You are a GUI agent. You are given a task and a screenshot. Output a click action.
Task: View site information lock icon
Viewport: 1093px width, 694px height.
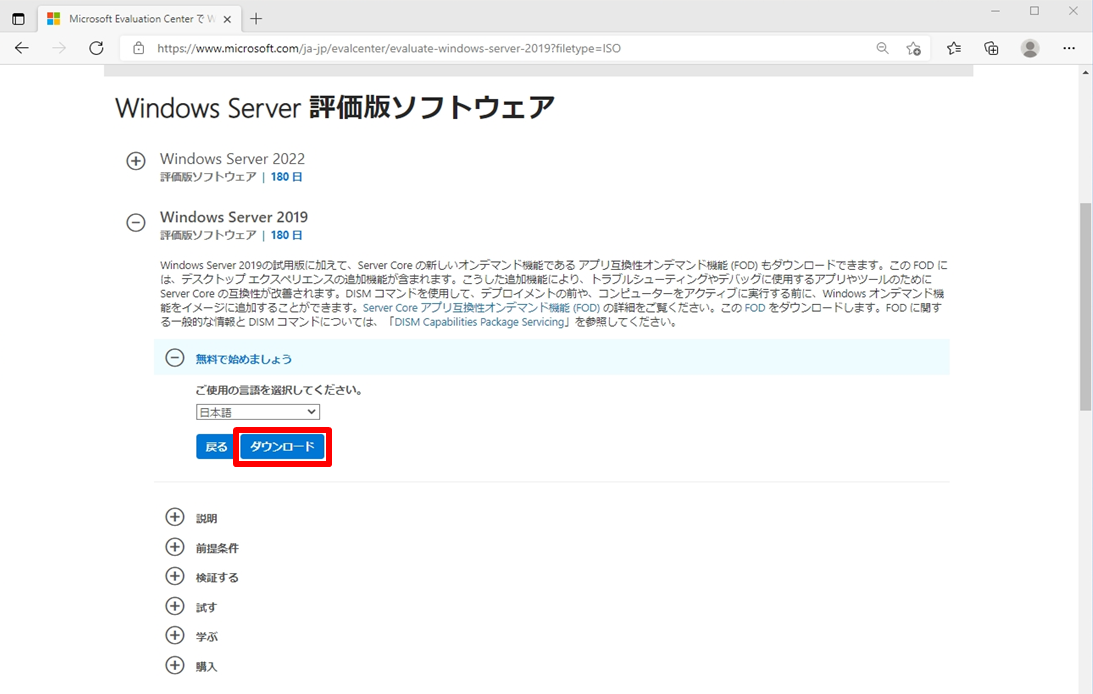tap(139, 48)
